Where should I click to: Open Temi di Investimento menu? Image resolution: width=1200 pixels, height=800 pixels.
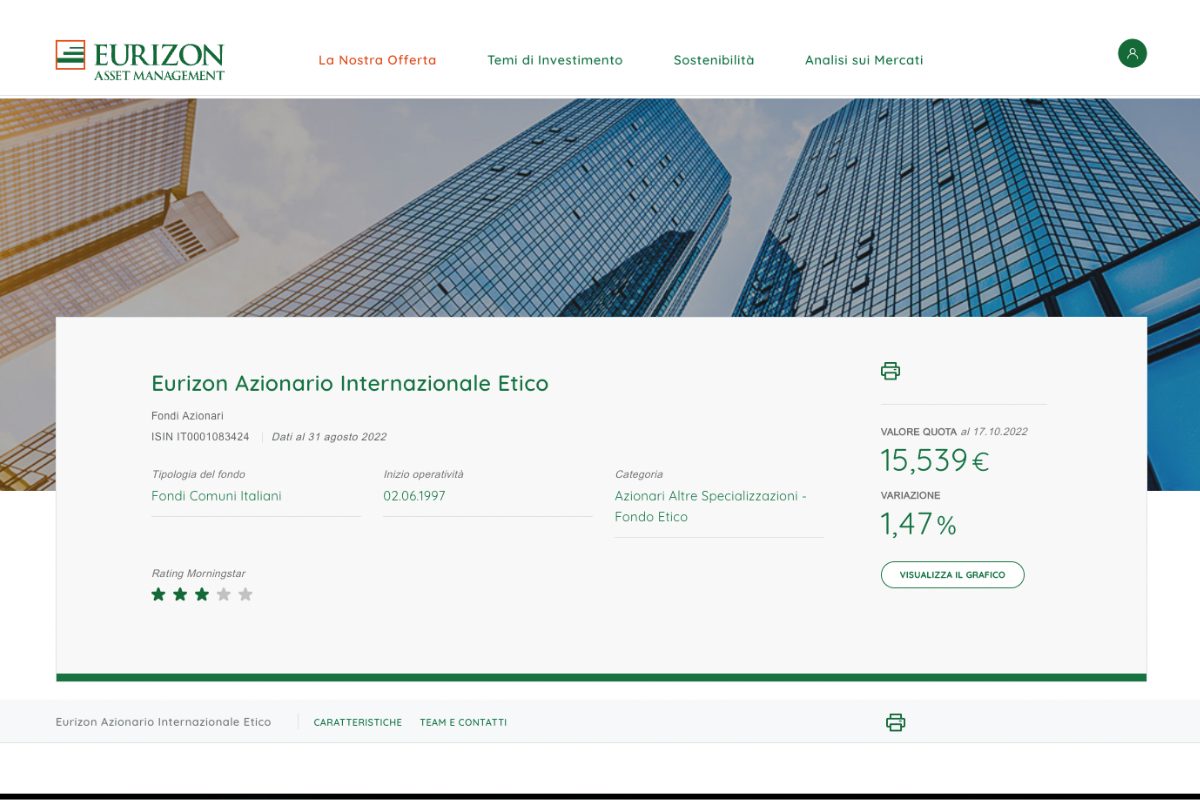pos(555,60)
